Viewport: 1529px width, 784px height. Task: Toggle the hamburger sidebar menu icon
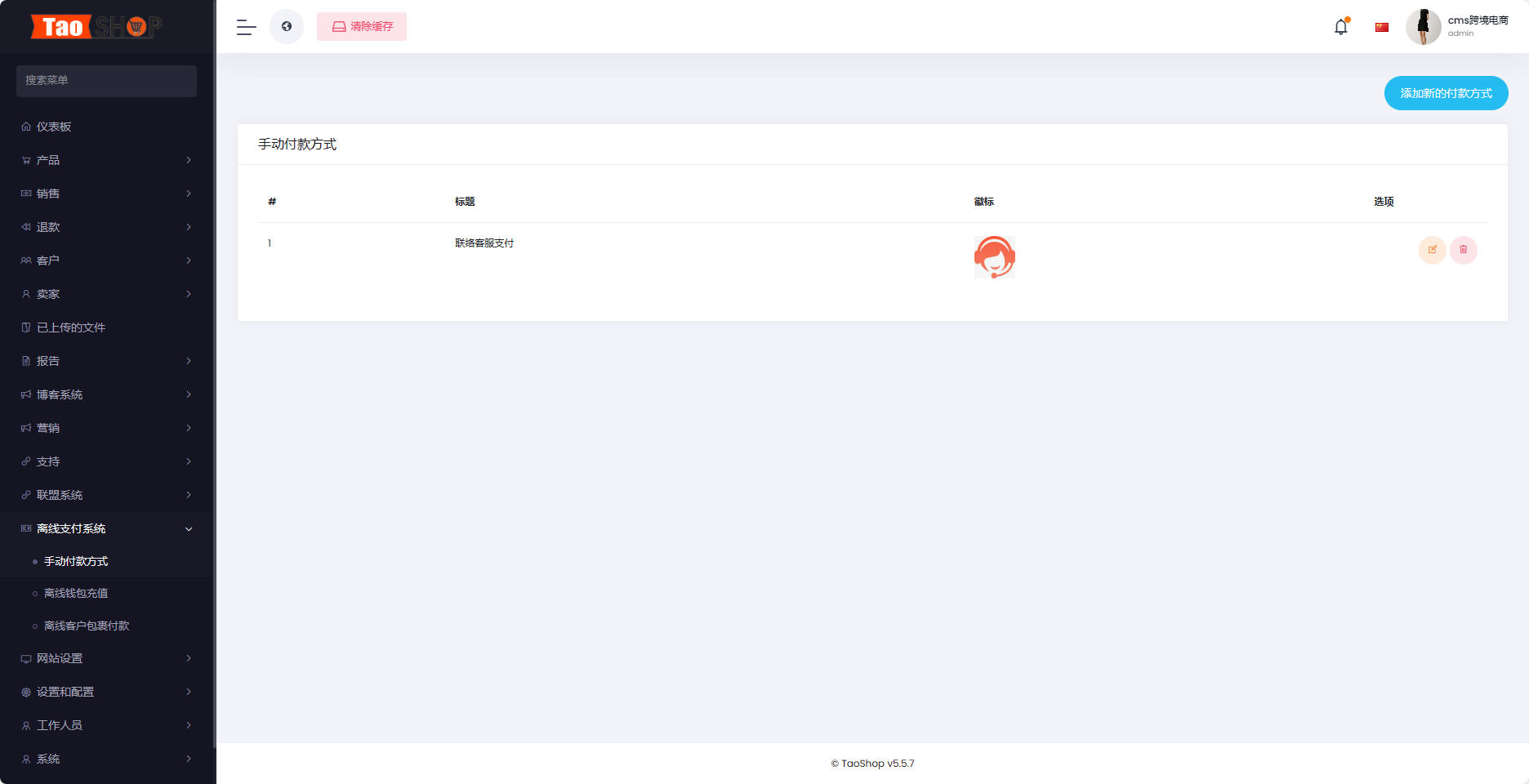click(x=247, y=27)
